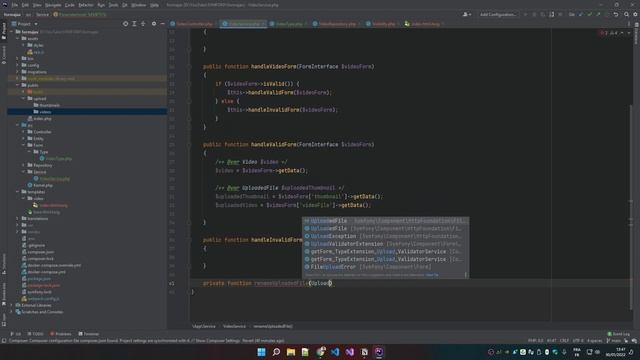This screenshot has height=360, width=640.
Task: Hide the Project panel with the minus icon
Action: [162, 24]
